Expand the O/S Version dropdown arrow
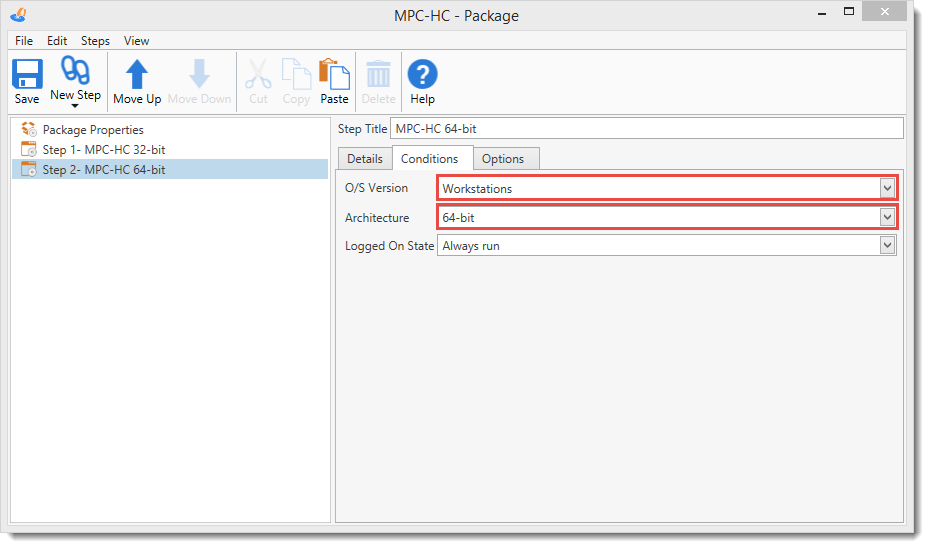The height and width of the screenshot is (548, 929). tap(887, 188)
